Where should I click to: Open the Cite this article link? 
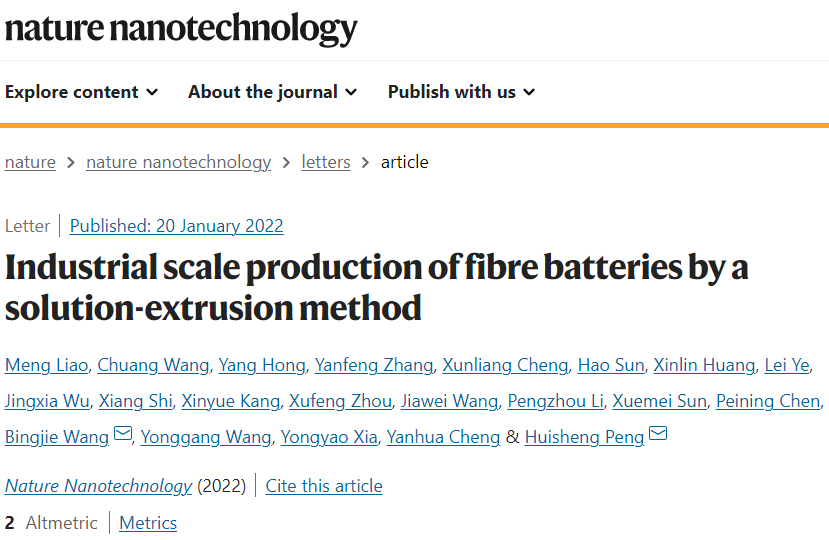coord(324,486)
